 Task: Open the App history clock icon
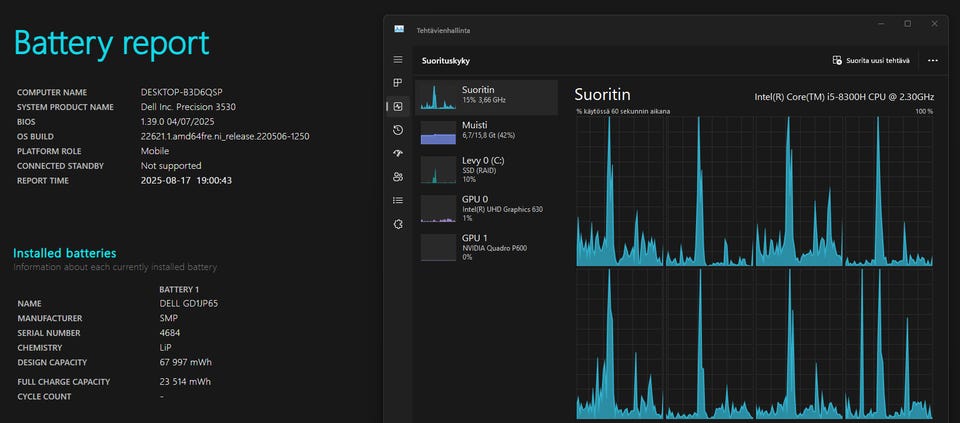click(398, 130)
